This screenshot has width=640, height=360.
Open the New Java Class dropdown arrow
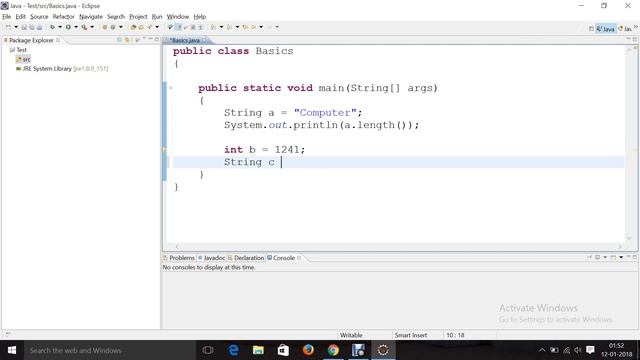point(121,27)
